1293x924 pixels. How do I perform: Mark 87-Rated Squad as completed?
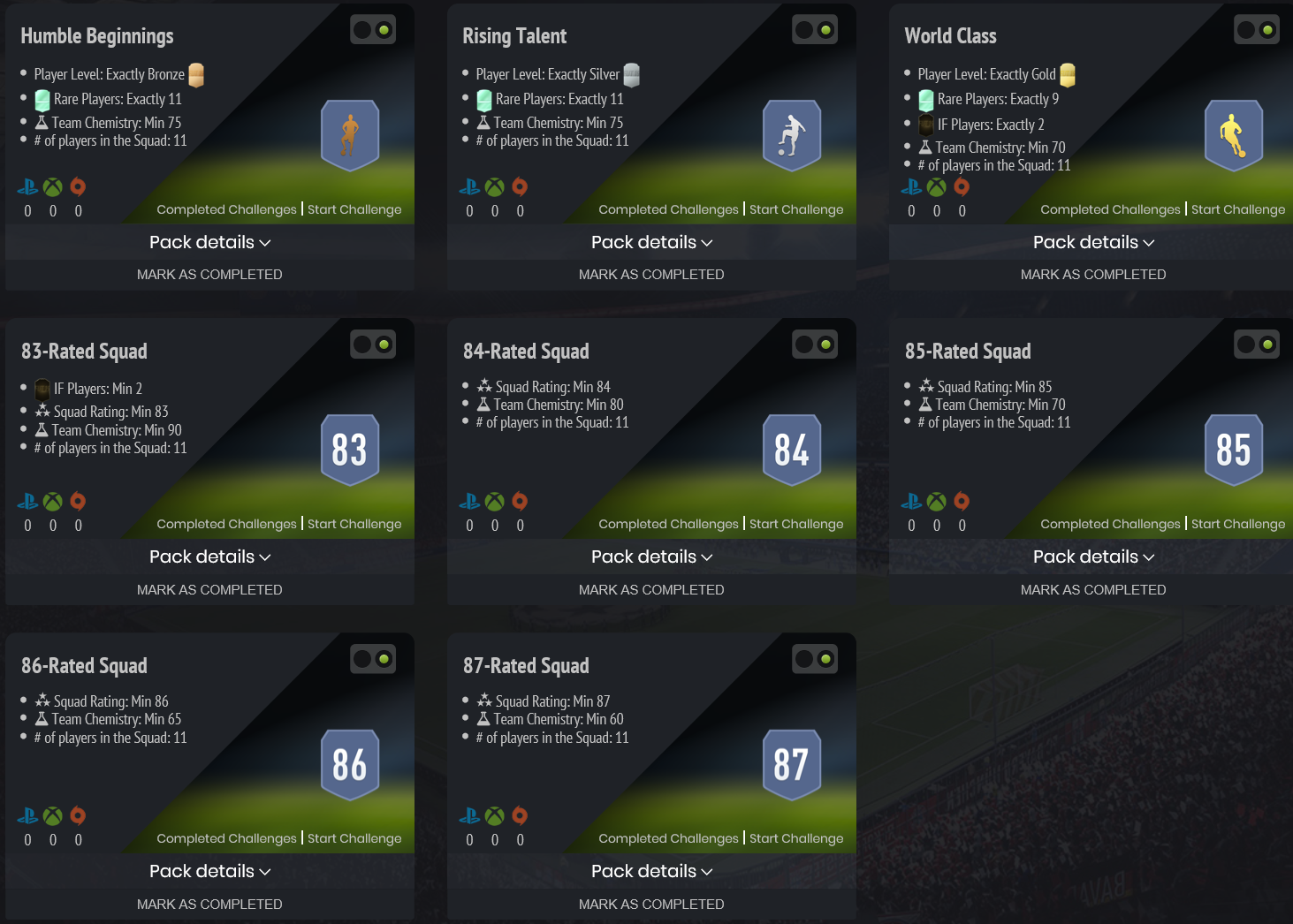coord(651,904)
